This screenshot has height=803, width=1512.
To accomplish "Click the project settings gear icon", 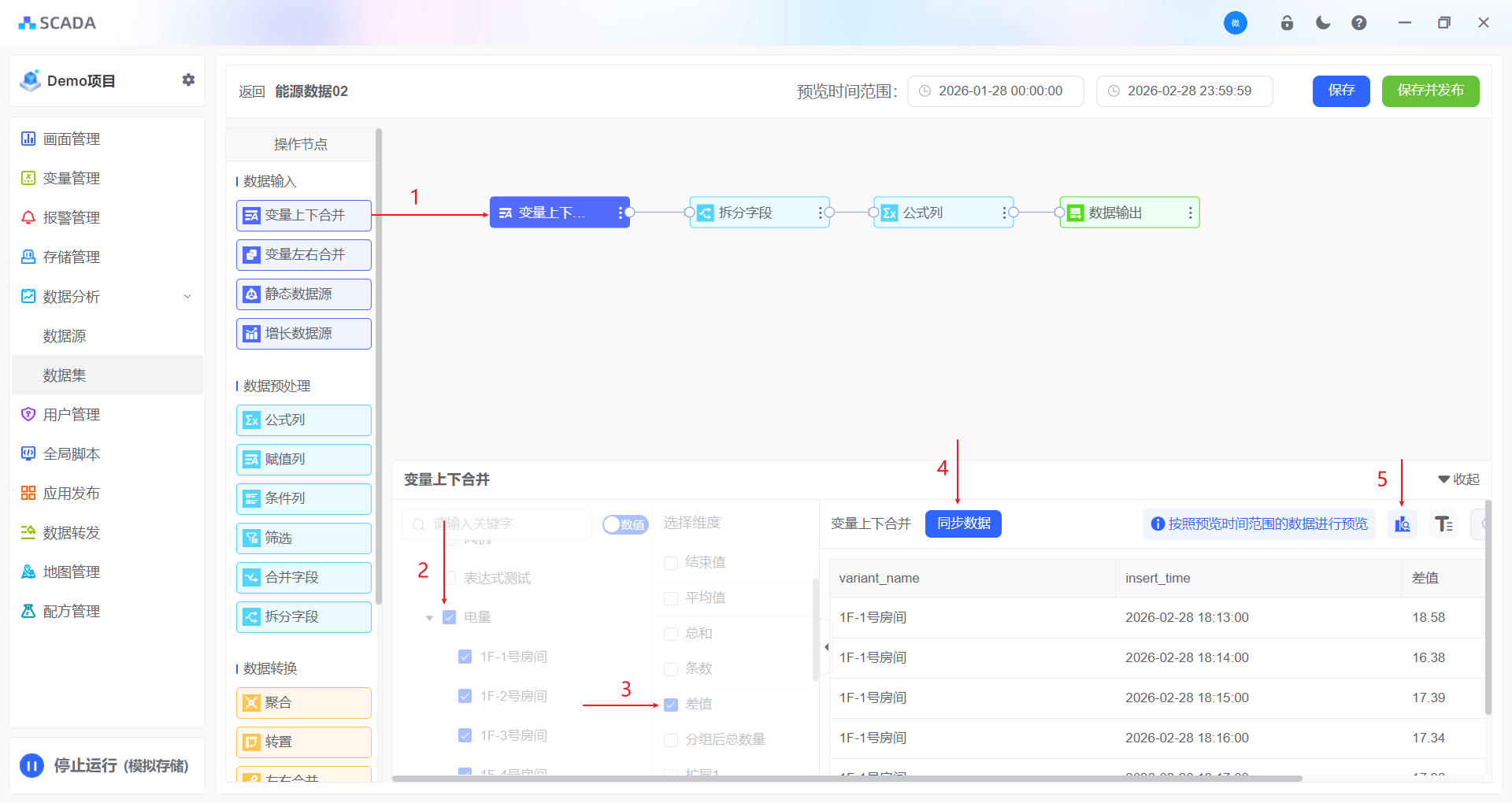I will click(188, 80).
